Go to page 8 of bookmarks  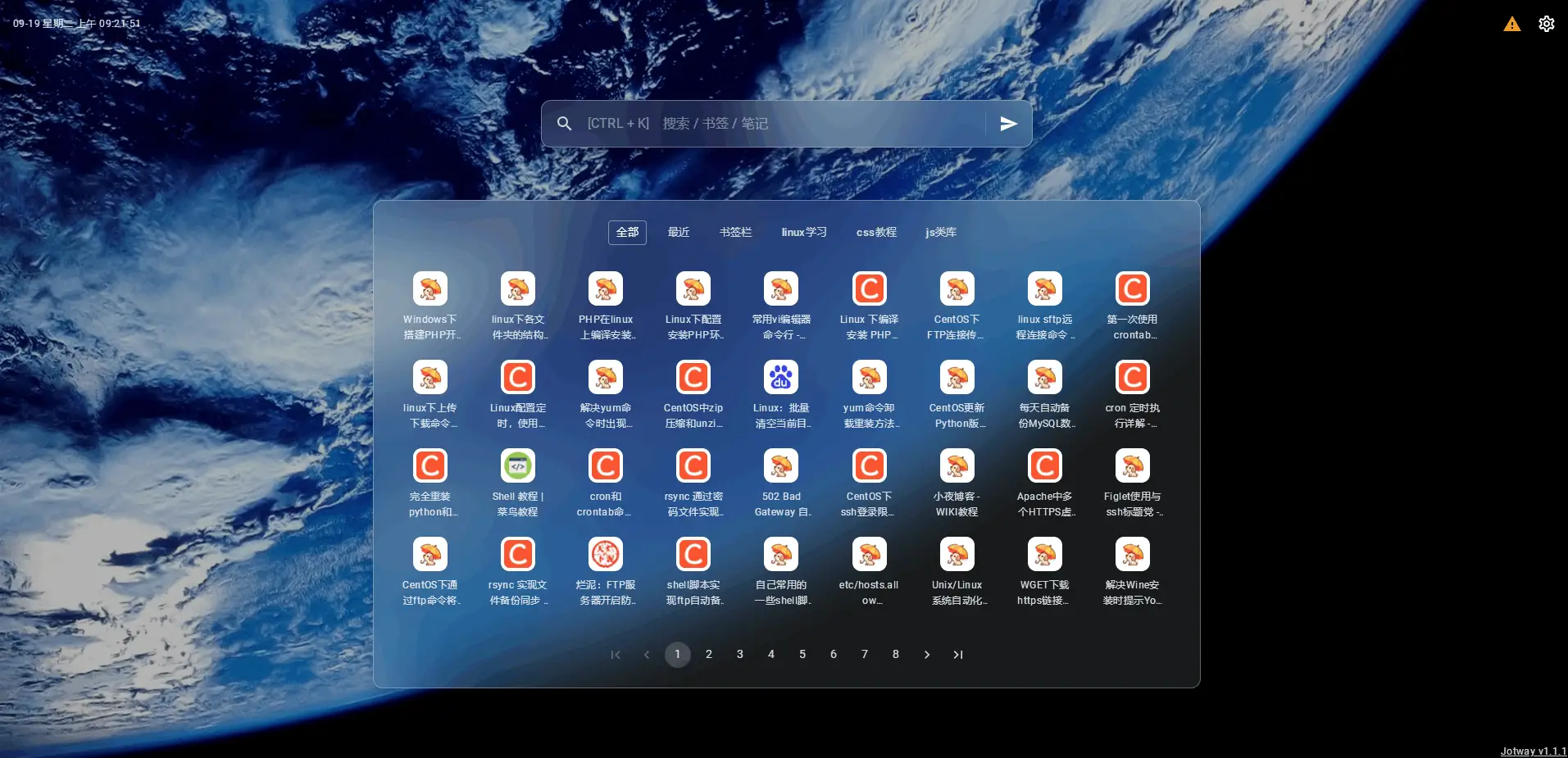click(x=896, y=655)
